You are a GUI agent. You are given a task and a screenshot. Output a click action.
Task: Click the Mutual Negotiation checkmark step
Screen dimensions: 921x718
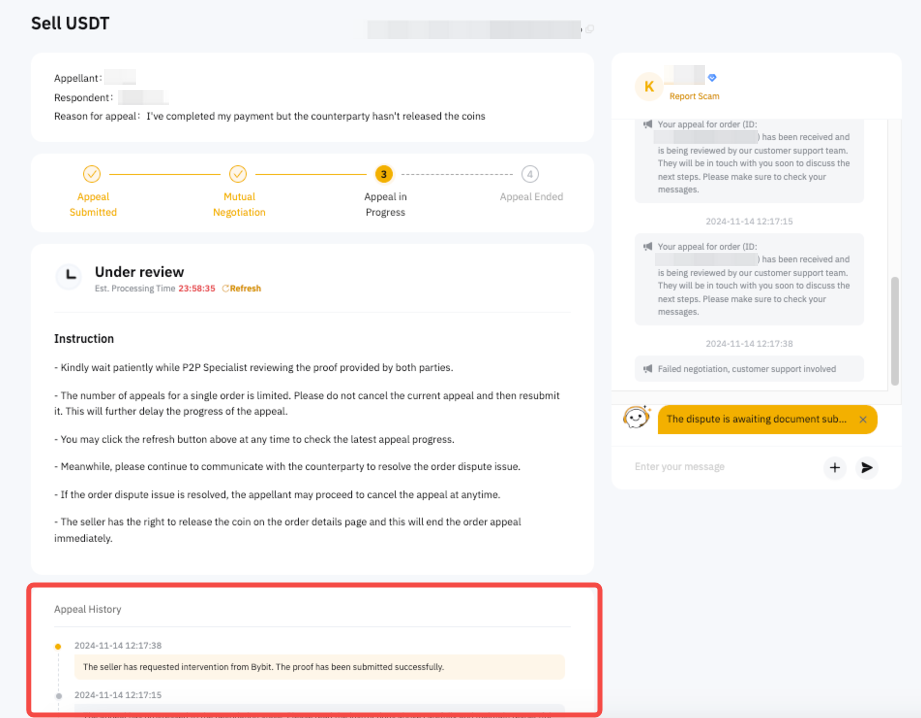coord(238,174)
